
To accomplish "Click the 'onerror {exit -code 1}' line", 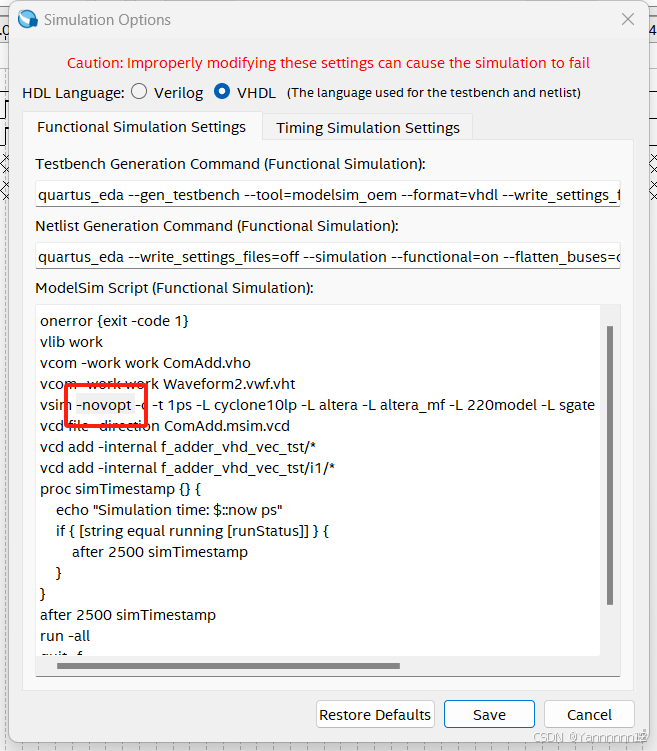I will (x=114, y=321).
